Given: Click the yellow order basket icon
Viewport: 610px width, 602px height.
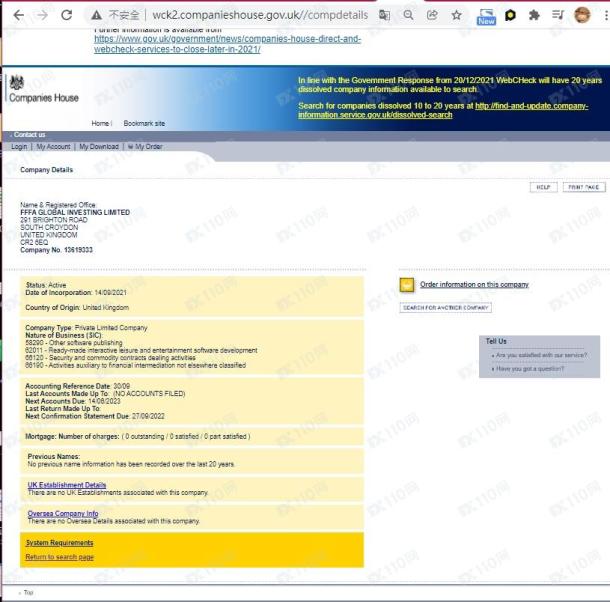Looking at the screenshot, I should click(x=407, y=285).
